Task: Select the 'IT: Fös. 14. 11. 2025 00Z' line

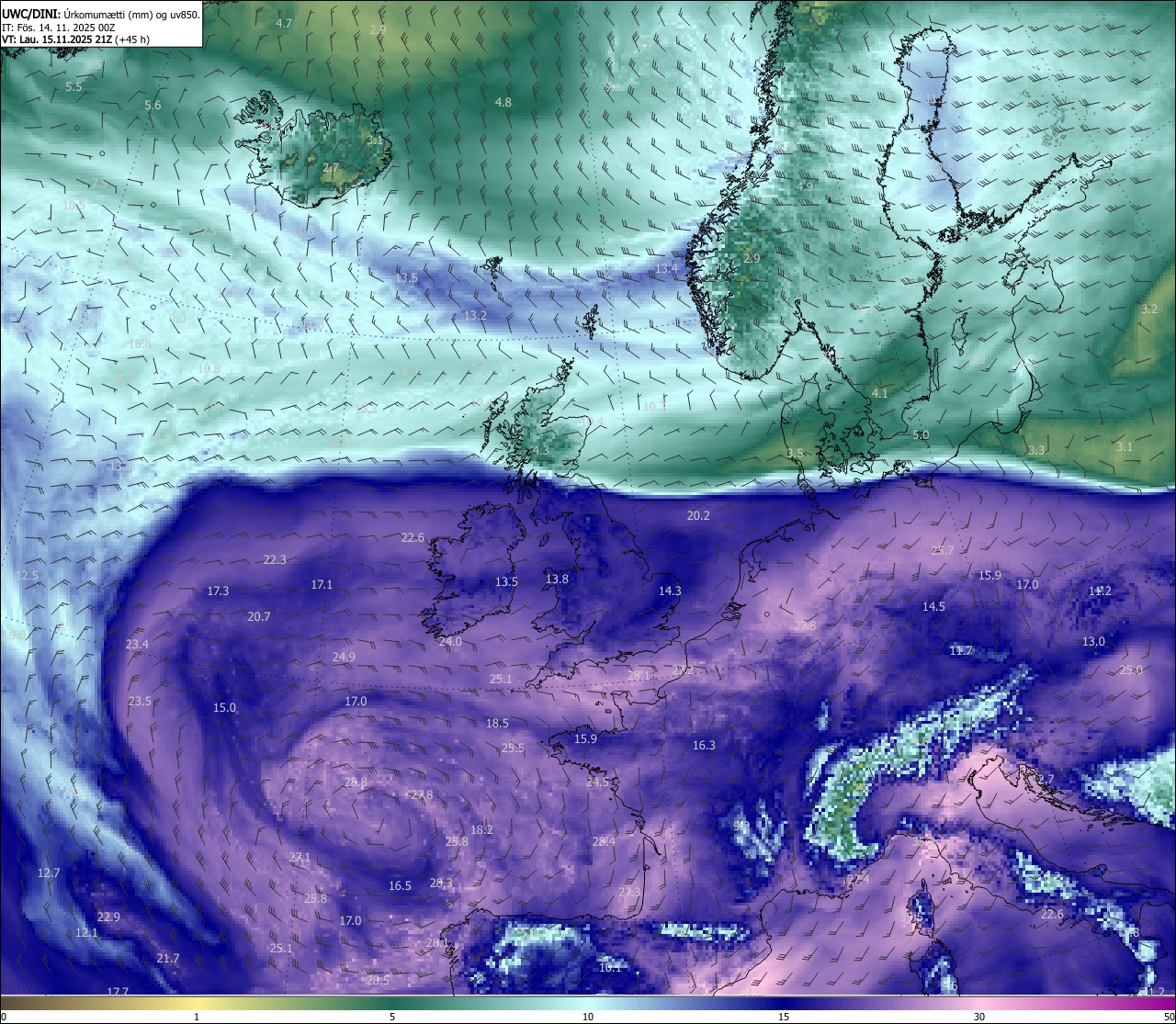Action: click(58, 28)
